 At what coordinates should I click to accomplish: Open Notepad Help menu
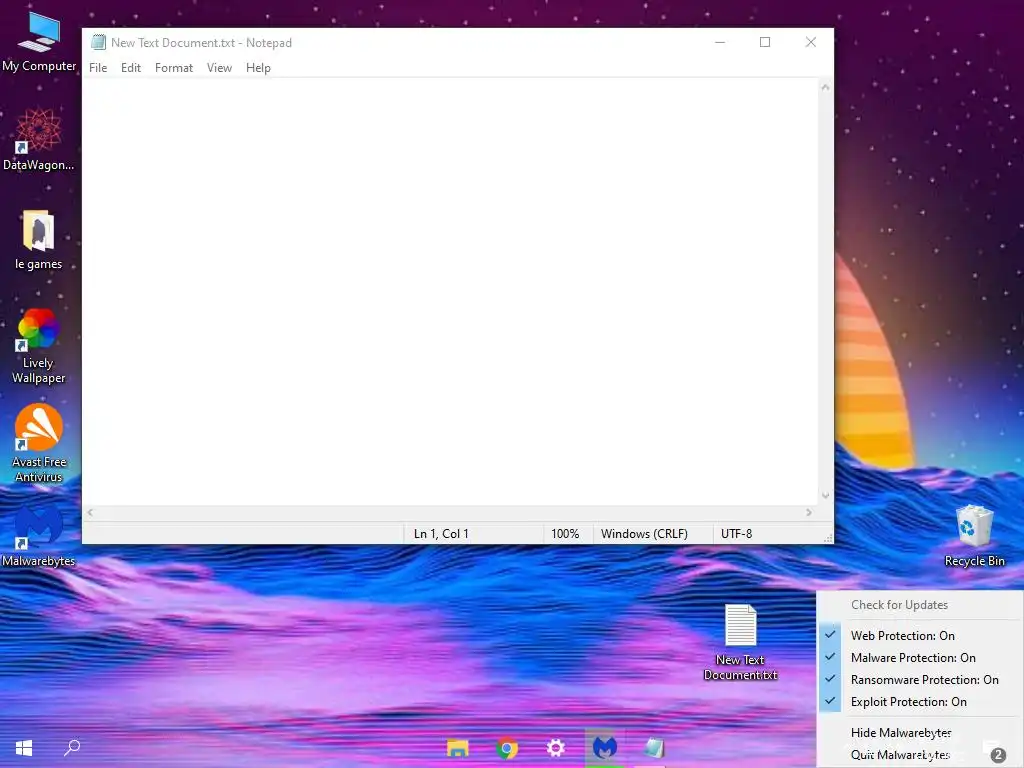click(x=258, y=68)
